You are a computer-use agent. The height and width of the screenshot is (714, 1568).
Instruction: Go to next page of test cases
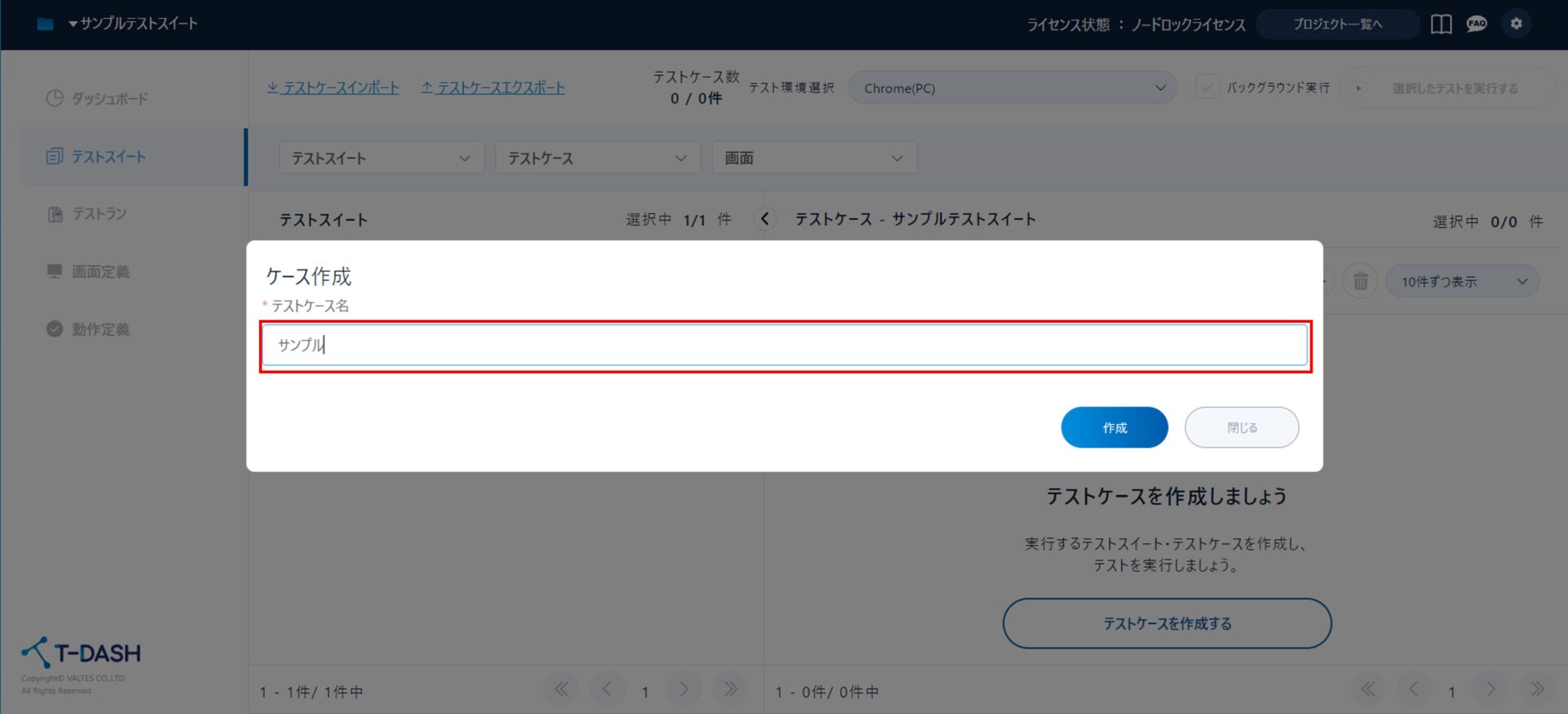(1490, 690)
